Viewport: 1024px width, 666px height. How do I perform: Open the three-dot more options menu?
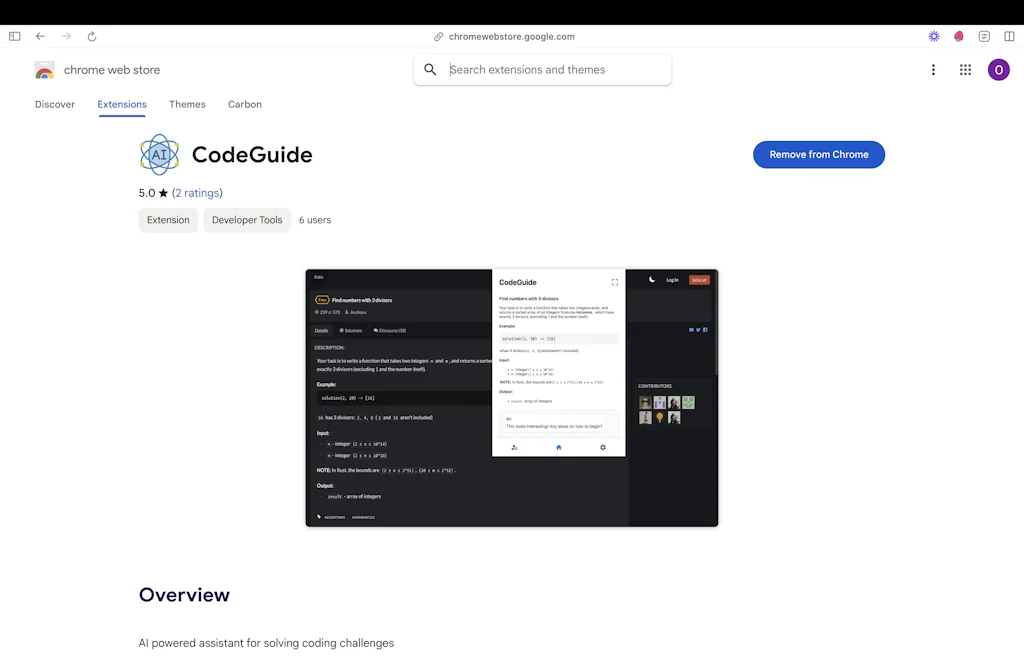tap(933, 70)
